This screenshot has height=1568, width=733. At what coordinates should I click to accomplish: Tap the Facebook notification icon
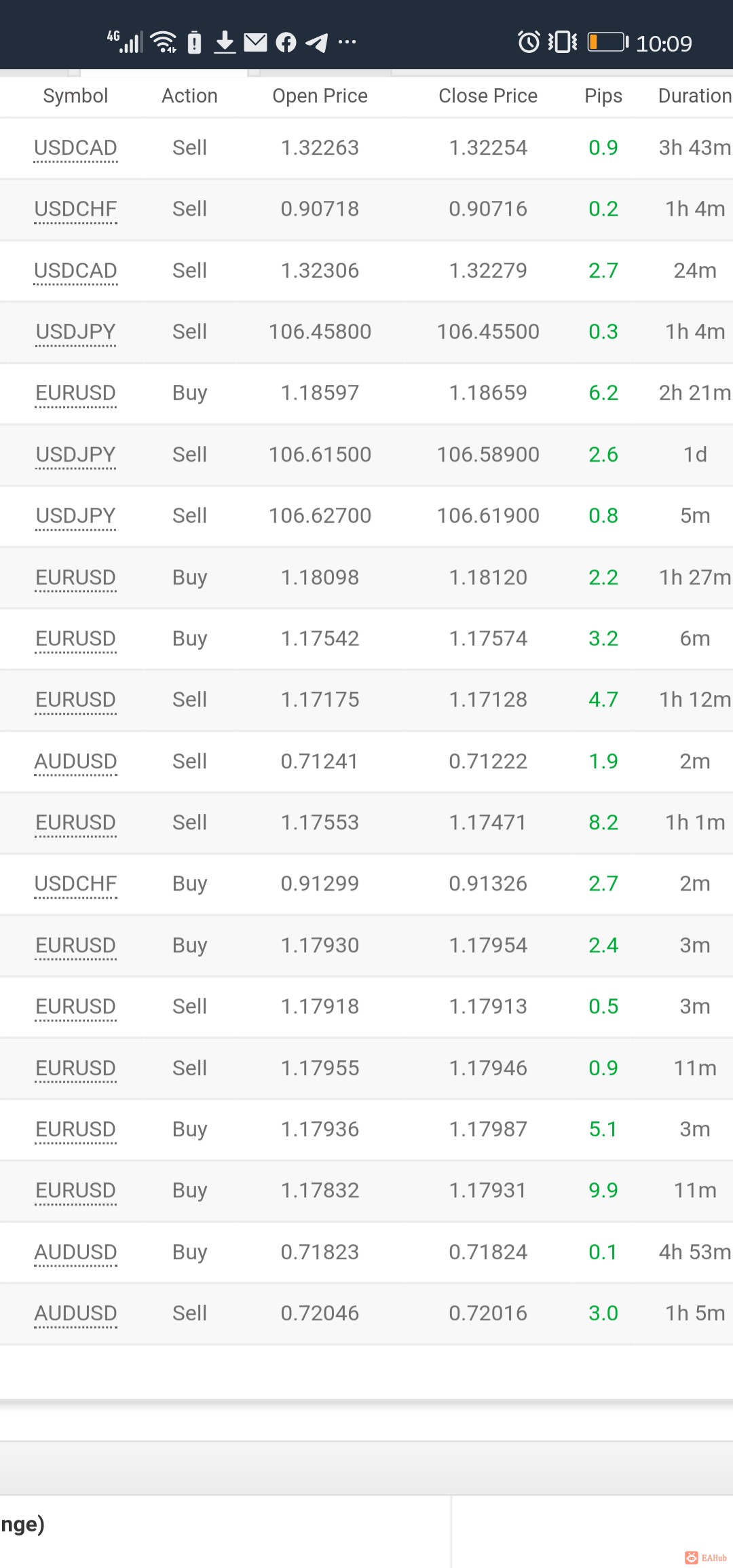pos(286,43)
